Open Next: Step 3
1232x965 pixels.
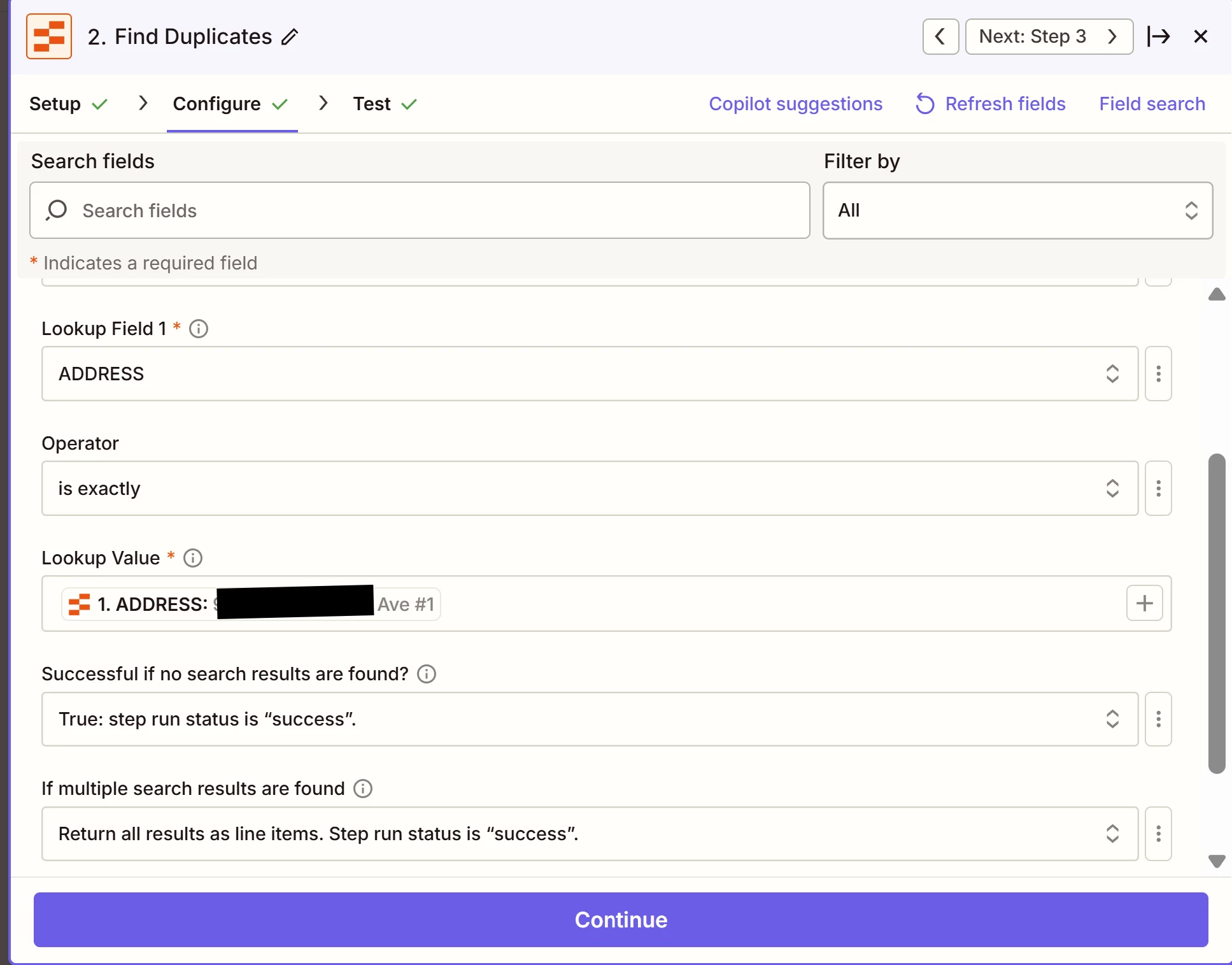[x=1049, y=36]
